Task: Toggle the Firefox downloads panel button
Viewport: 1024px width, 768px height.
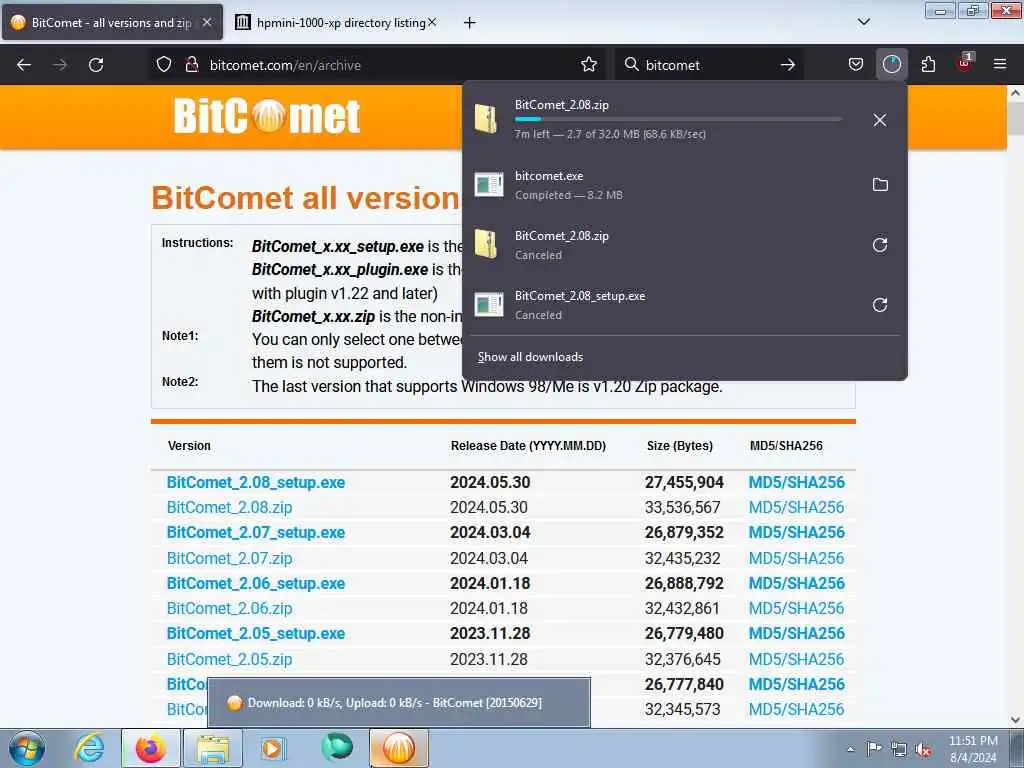Action: tap(891, 65)
